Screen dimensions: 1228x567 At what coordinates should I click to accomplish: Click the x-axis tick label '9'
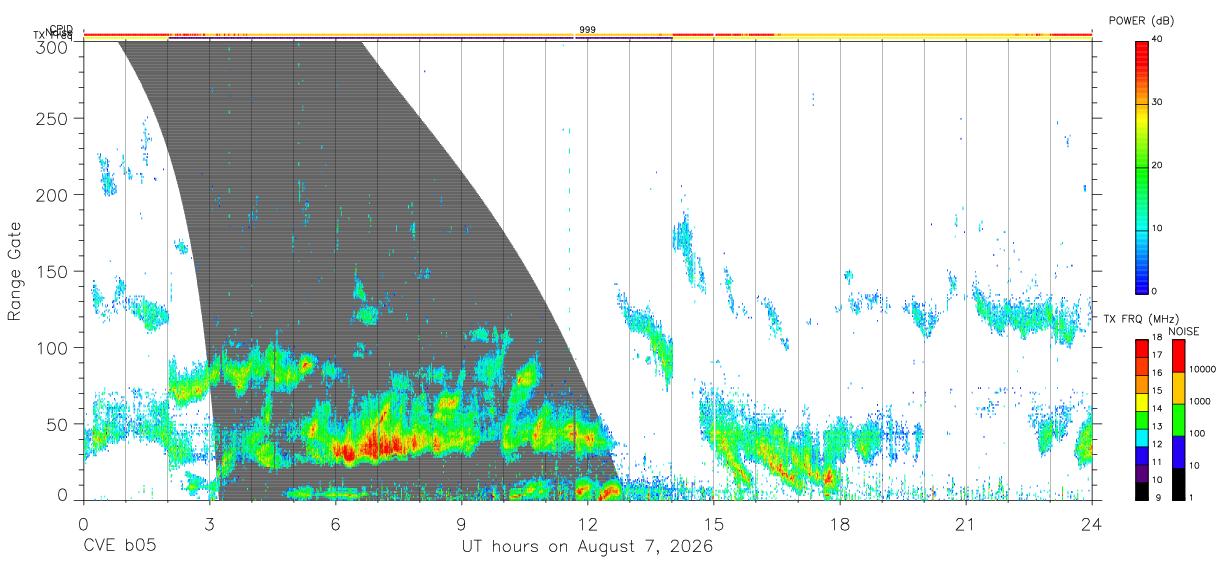coord(461,524)
